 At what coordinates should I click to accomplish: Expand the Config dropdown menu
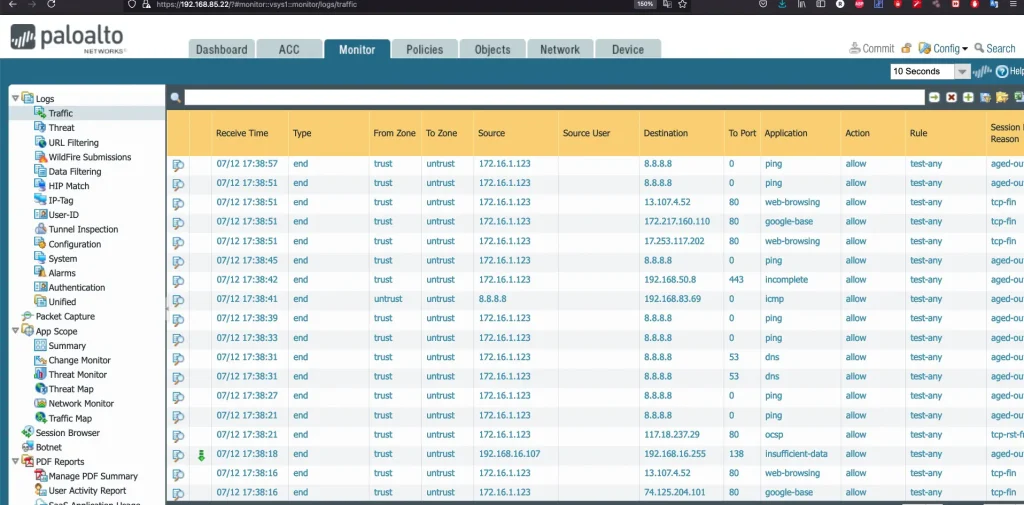[945, 48]
